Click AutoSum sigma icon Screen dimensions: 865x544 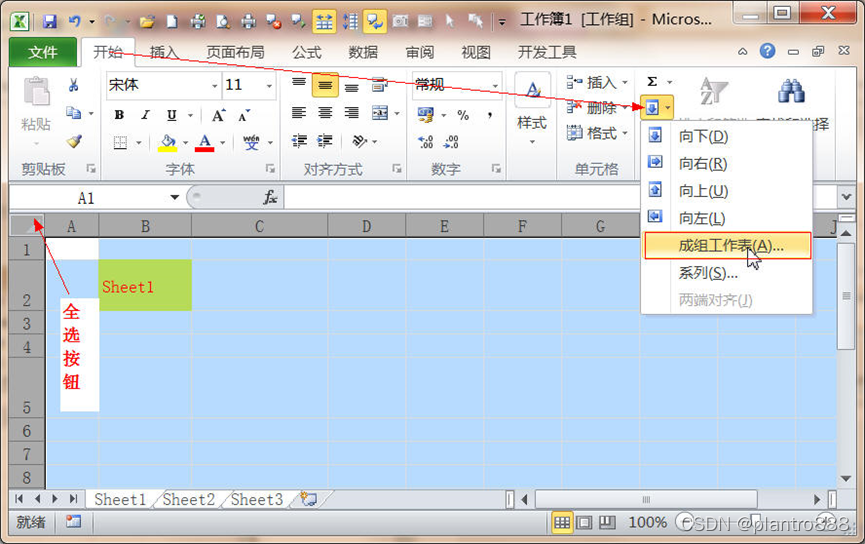[652, 82]
